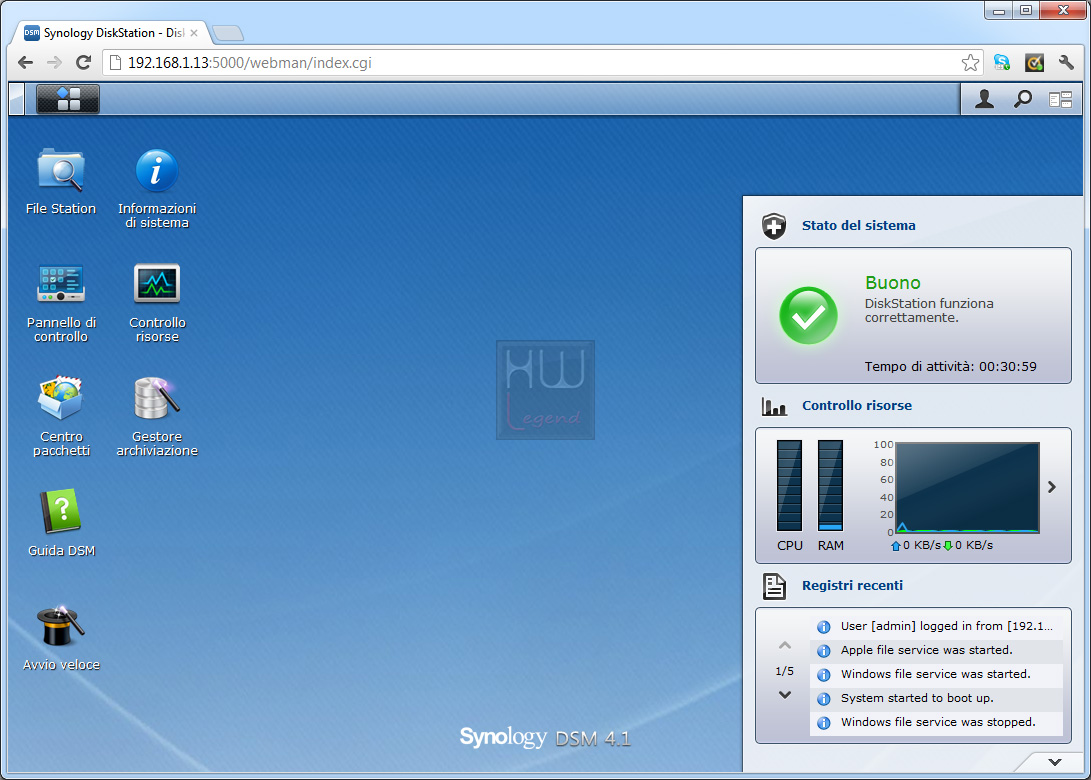This screenshot has height=780, width=1091.
Task: Click the DSM search magnifier icon
Action: (1022, 100)
